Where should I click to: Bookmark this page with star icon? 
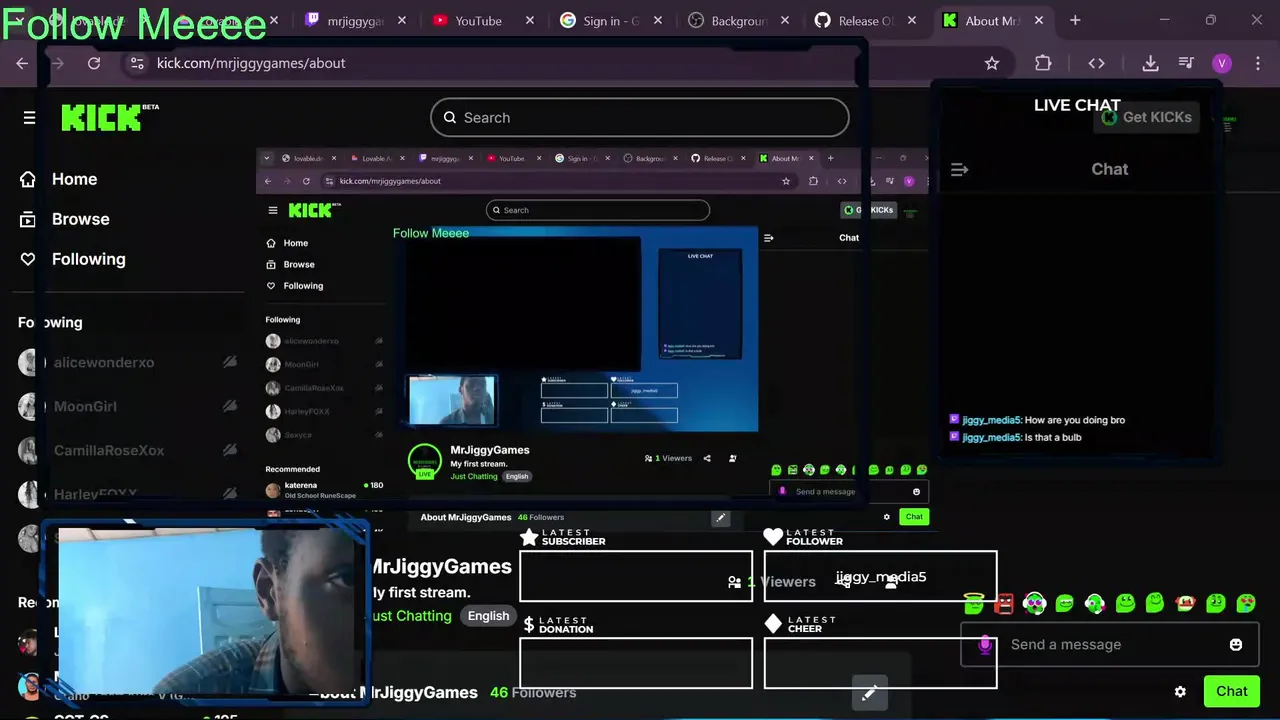[992, 63]
